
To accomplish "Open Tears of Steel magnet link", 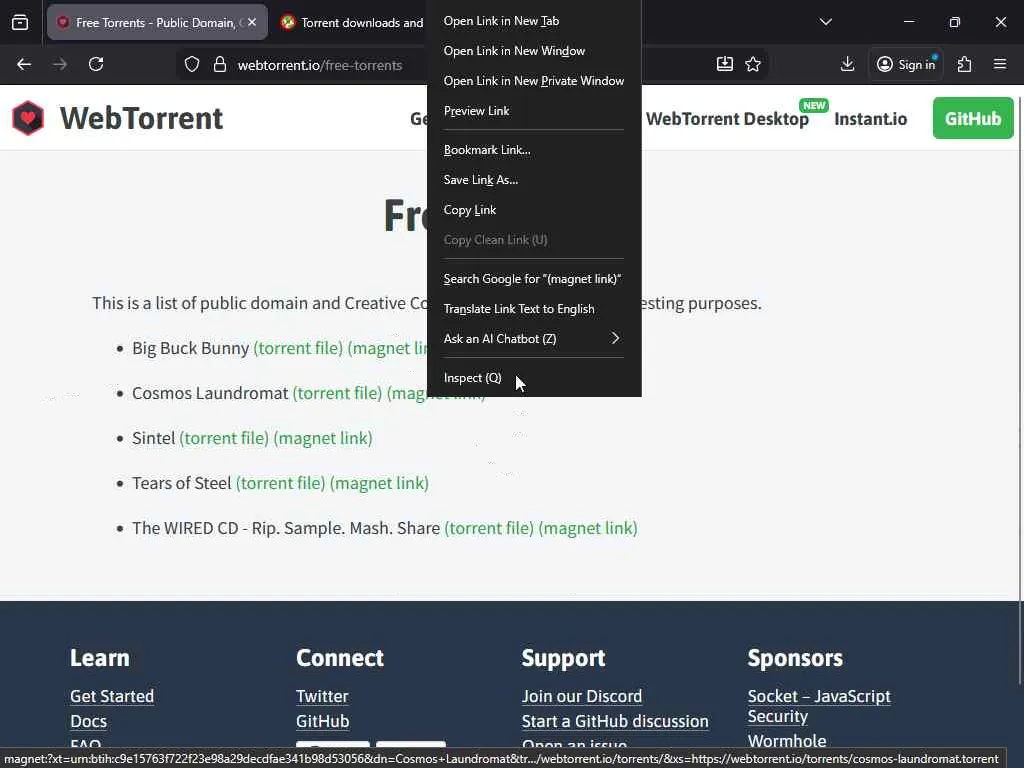I will tap(379, 483).
